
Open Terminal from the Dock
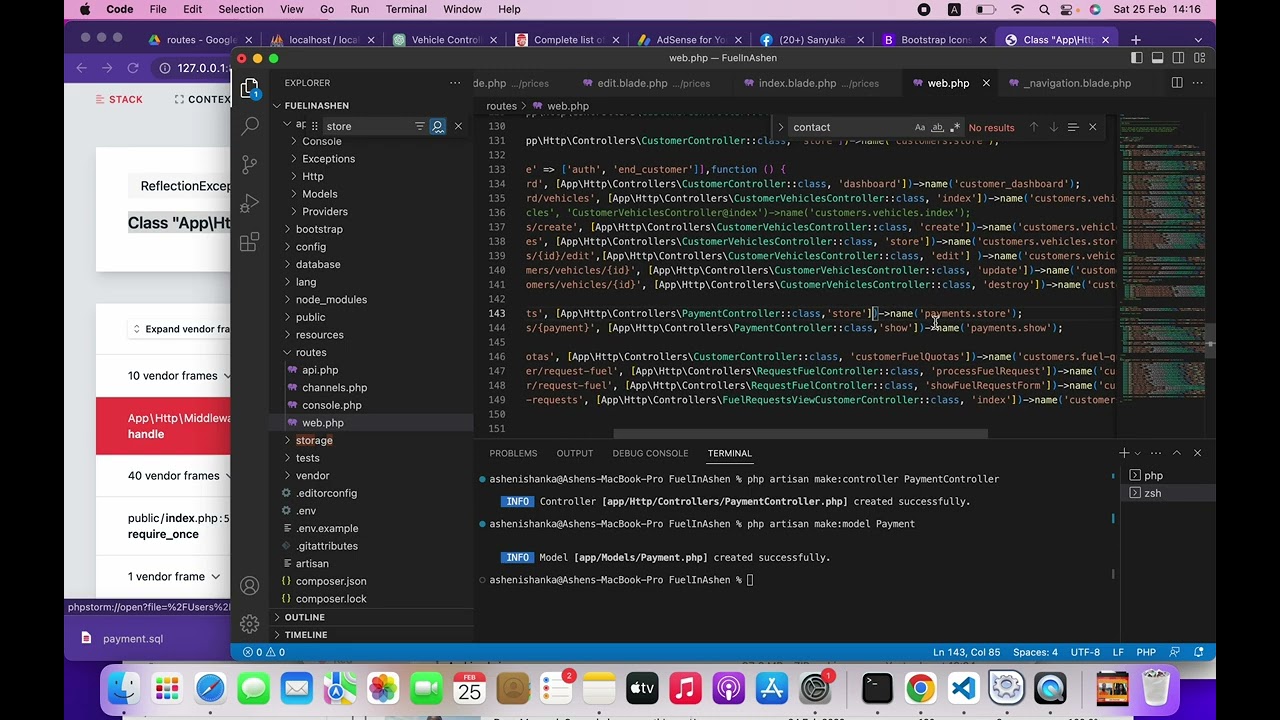pos(877,688)
